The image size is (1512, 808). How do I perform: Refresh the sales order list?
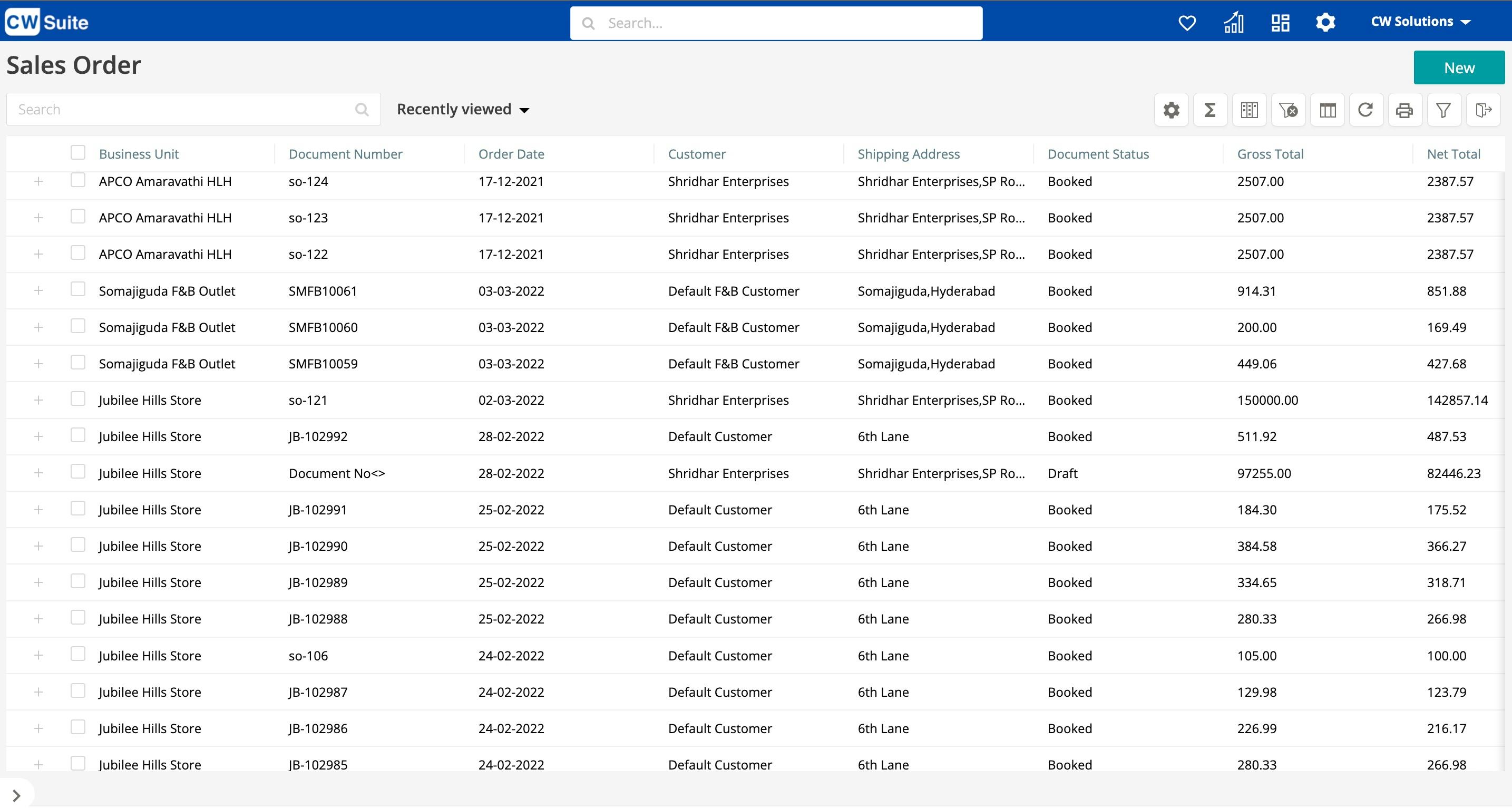(x=1366, y=109)
